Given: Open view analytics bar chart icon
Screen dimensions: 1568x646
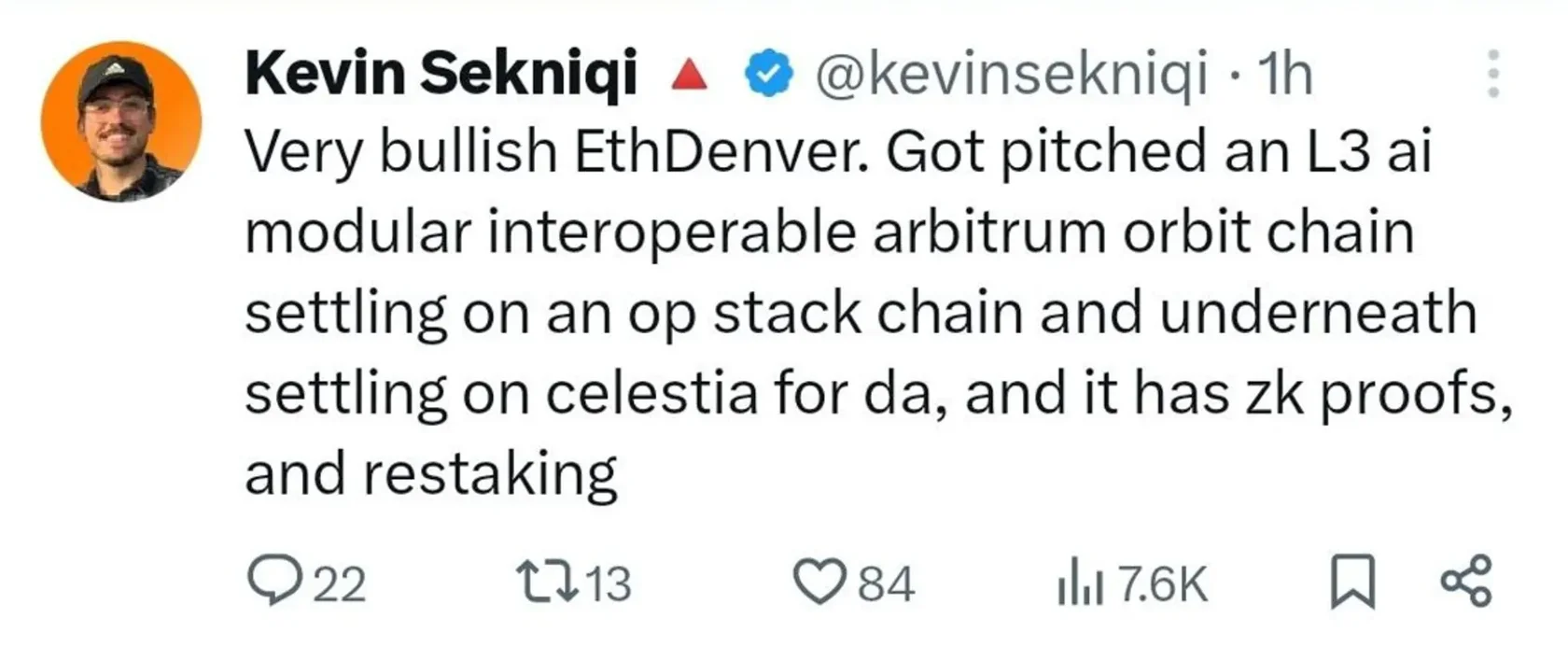Looking at the screenshot, I should 1080,583.
